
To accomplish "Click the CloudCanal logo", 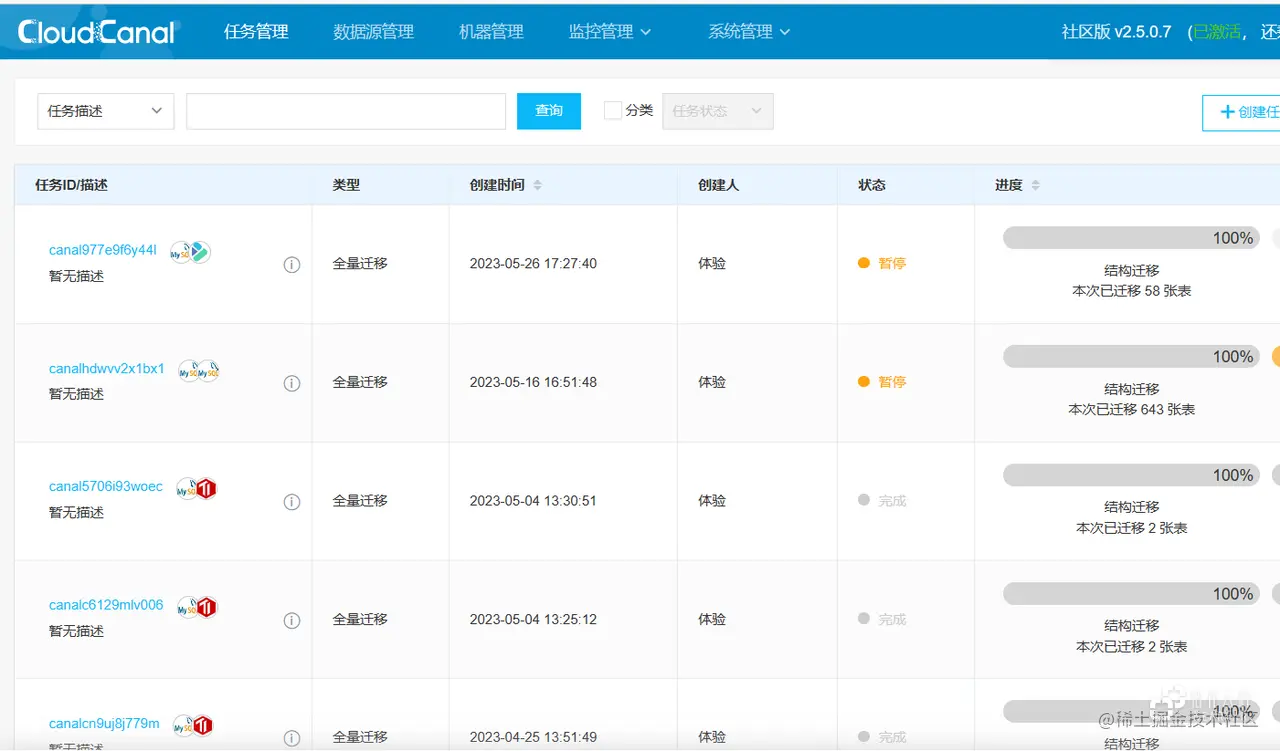I will (x=97, y=32).
